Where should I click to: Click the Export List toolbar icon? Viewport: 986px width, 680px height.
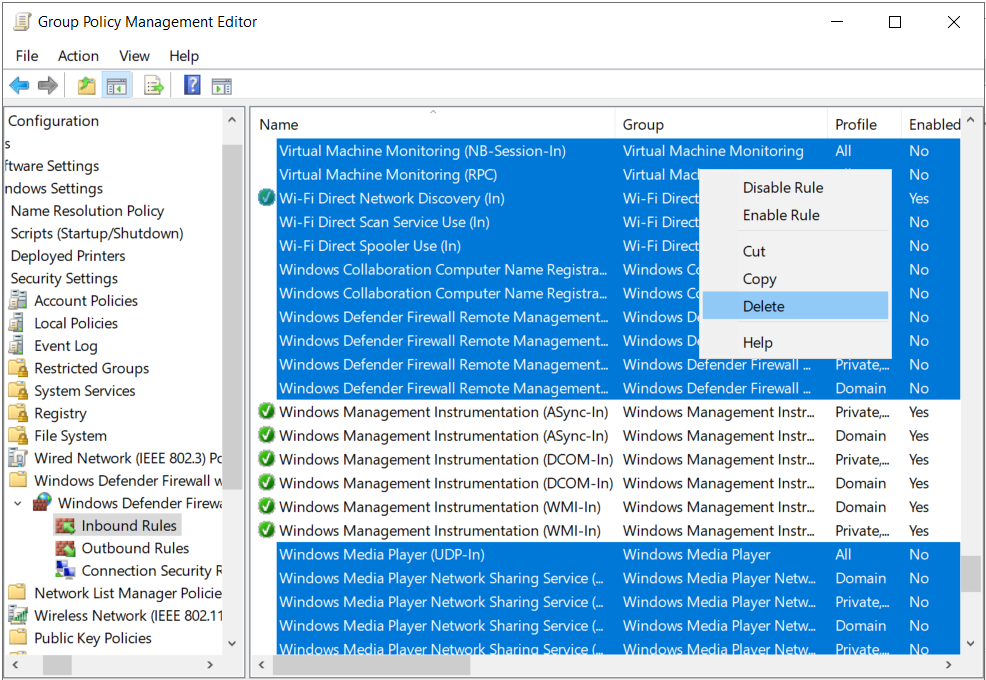point(154,85)
